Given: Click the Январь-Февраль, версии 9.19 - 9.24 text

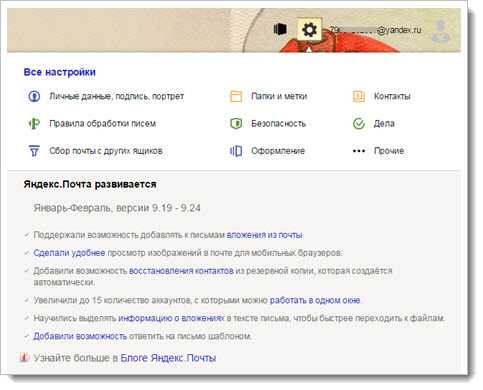Looking at the screenshot, I should 117,208.
